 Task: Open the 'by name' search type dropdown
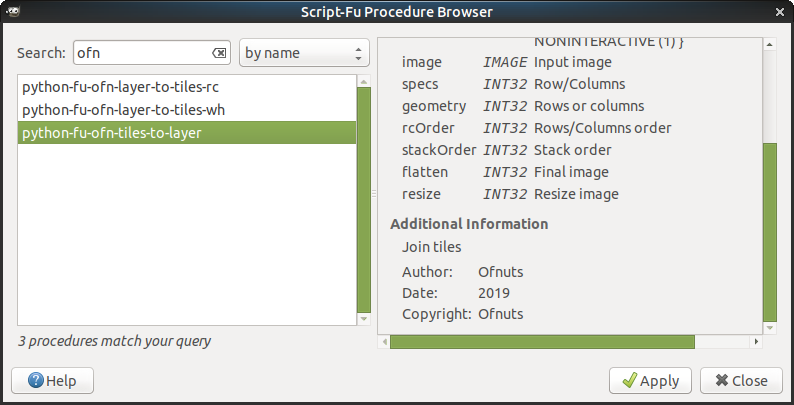click(x=305, y=53)
